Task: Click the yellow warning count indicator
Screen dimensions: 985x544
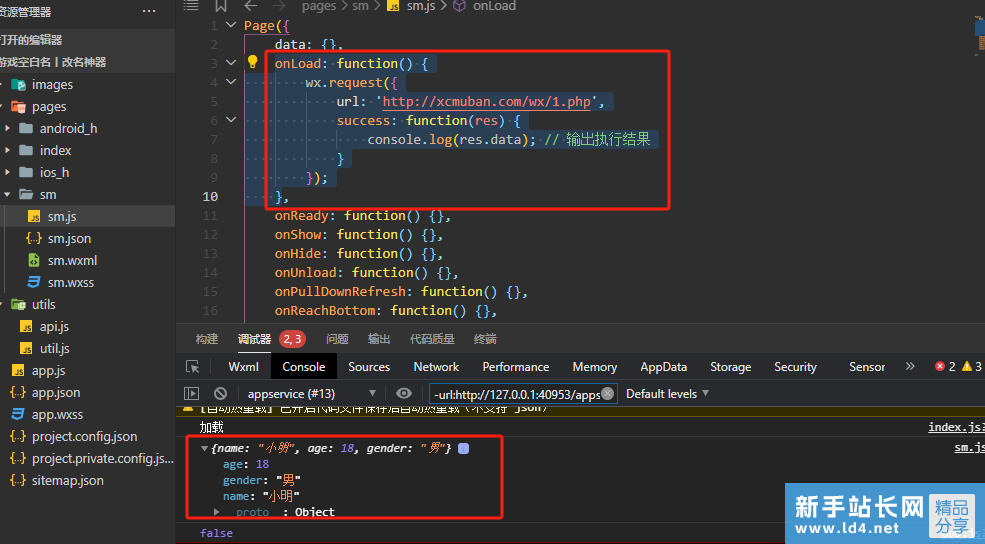Action: [971, 366]
